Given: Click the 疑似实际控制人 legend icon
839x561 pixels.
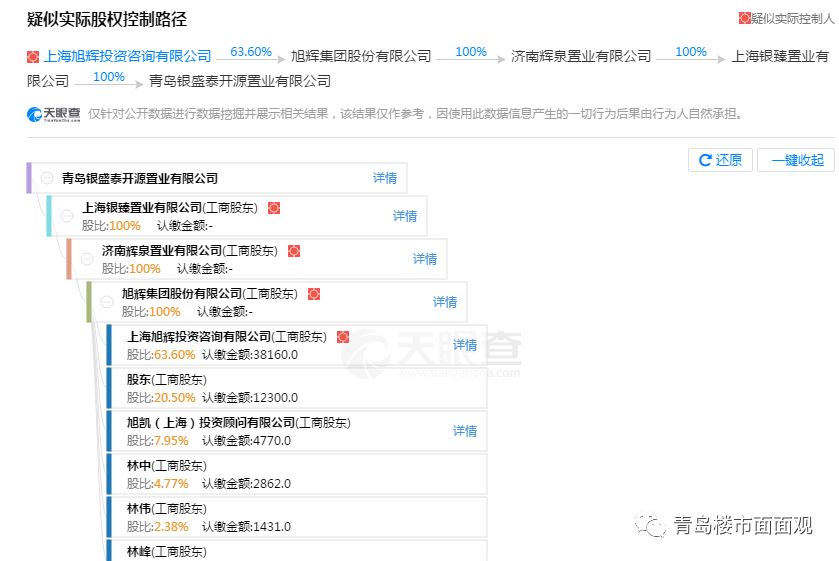Looking at the screenshot, I should (744, 18).
